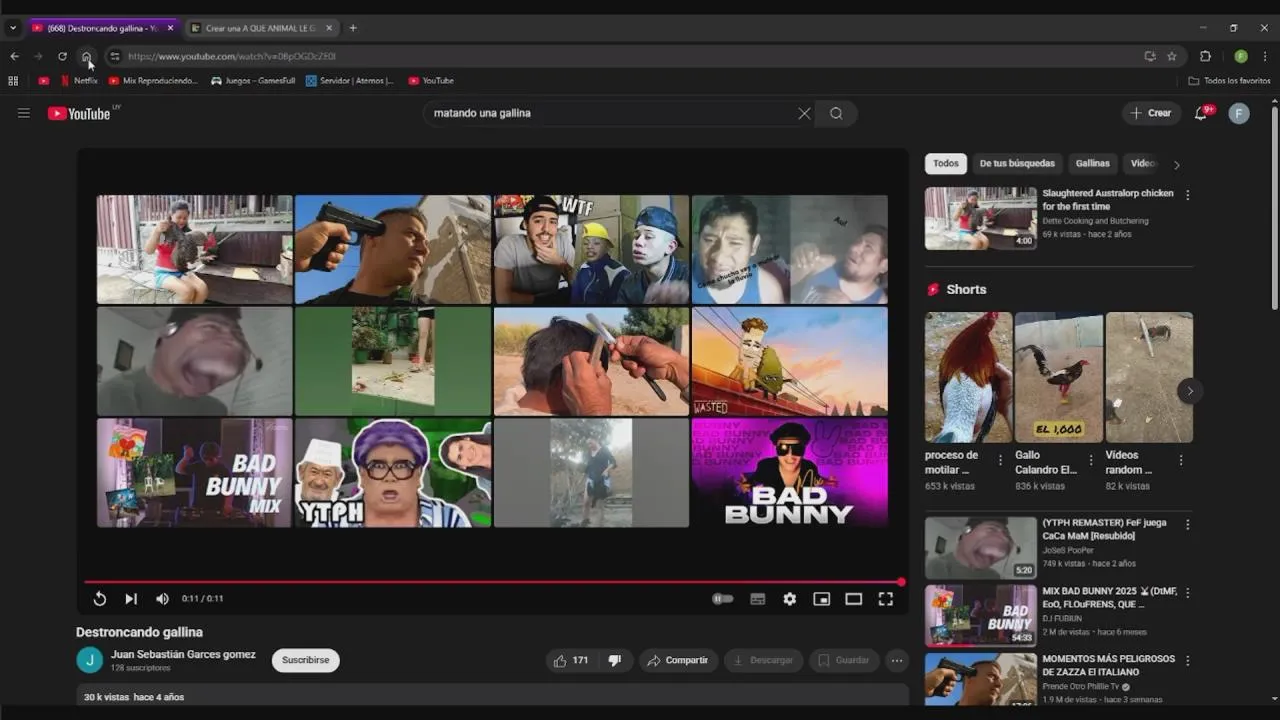Screen dimensions: 1280x720
Task: Open 'Slaughtered Australorp chicken' suggested video
Action: pyautogui.click(x=981, y=219)
